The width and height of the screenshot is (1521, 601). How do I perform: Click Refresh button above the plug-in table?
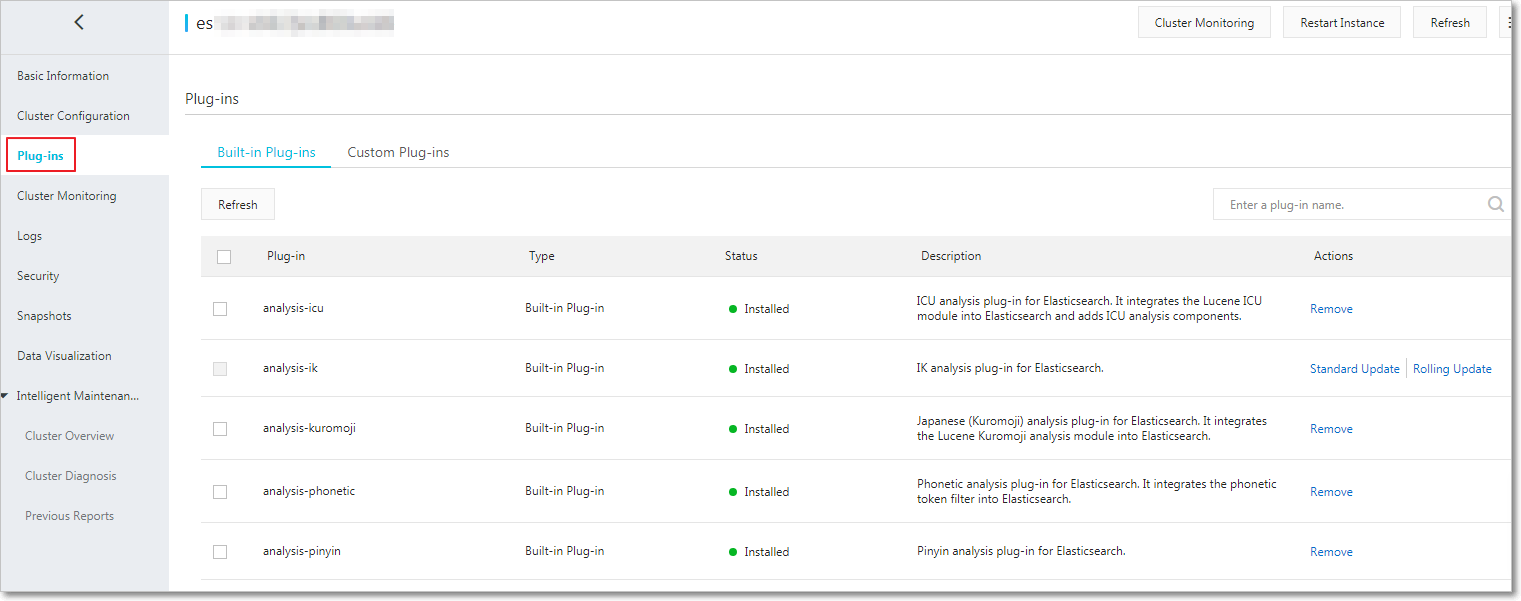[x=238, y=205]
